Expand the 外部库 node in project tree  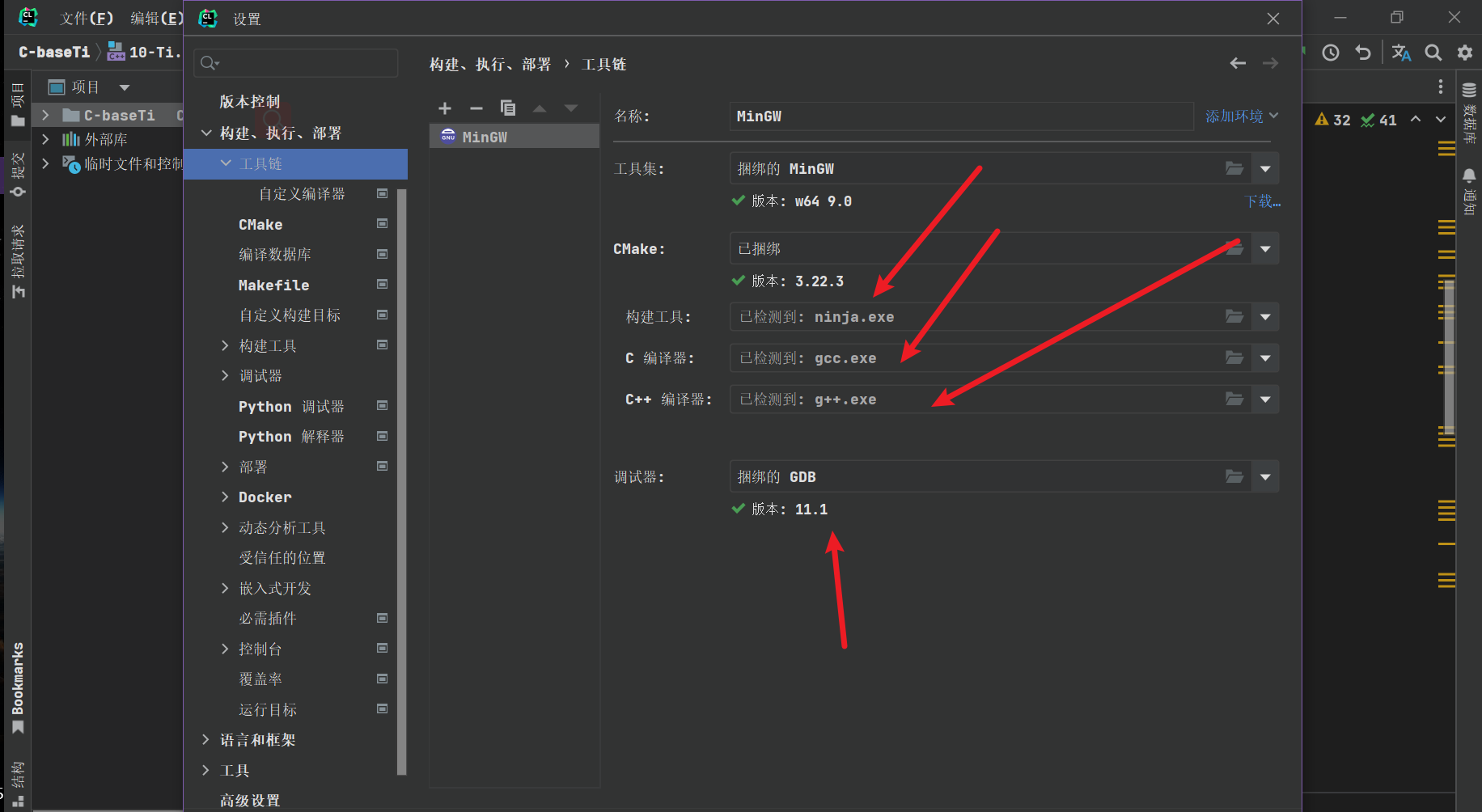[45, 139]
